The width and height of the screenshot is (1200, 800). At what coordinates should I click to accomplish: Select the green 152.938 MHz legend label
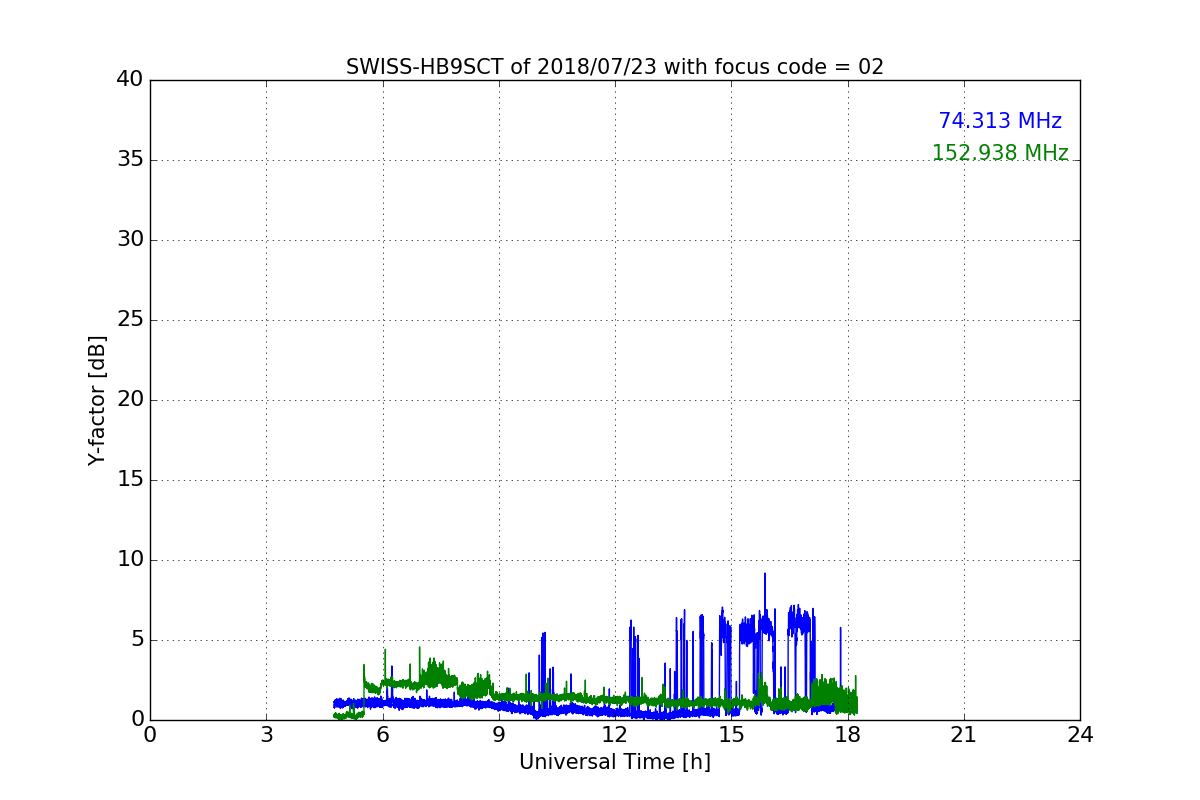point(1000,153)
